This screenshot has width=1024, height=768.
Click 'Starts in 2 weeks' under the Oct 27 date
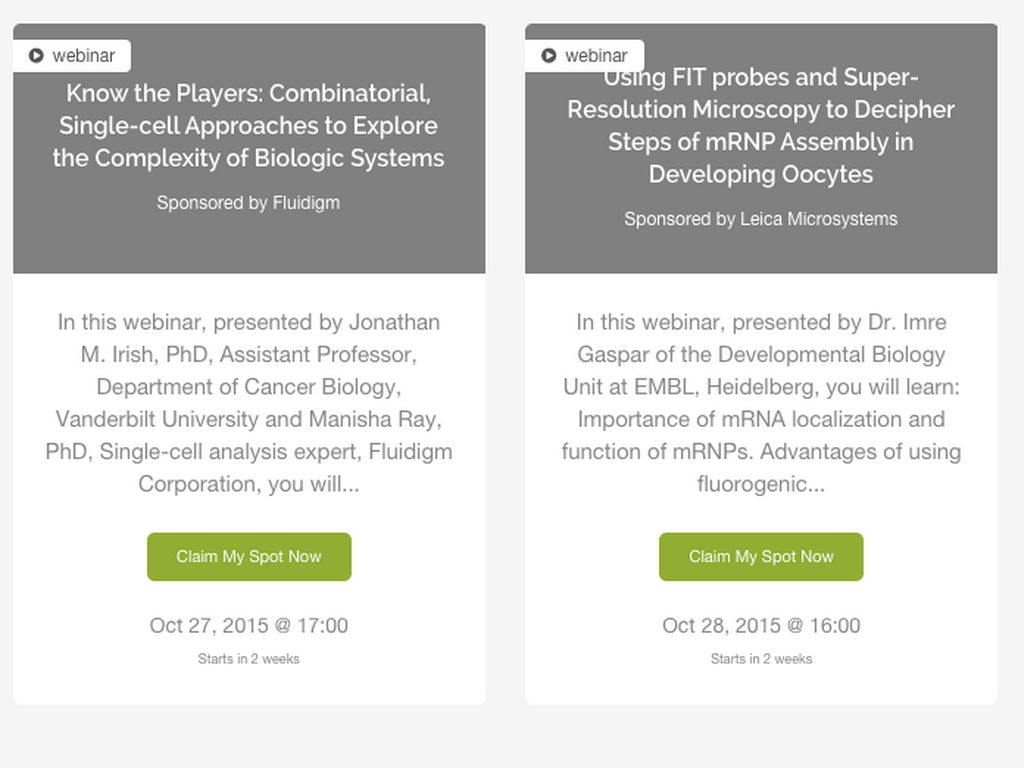(249, 659)
